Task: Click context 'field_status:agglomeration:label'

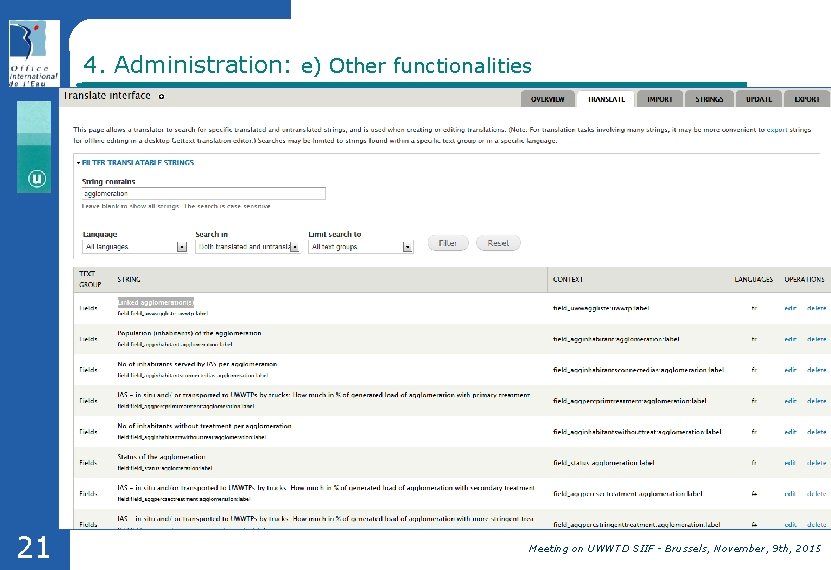Action: pos(604,462)
